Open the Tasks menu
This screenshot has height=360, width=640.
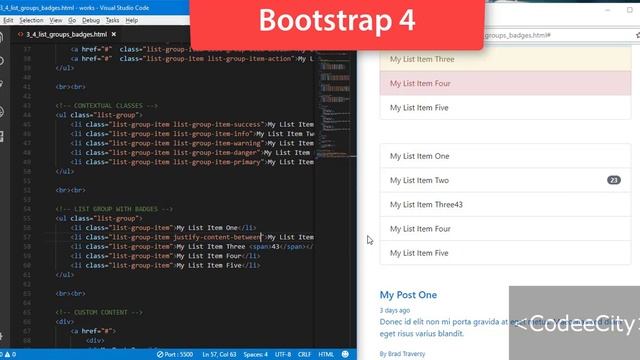[112, 20]
